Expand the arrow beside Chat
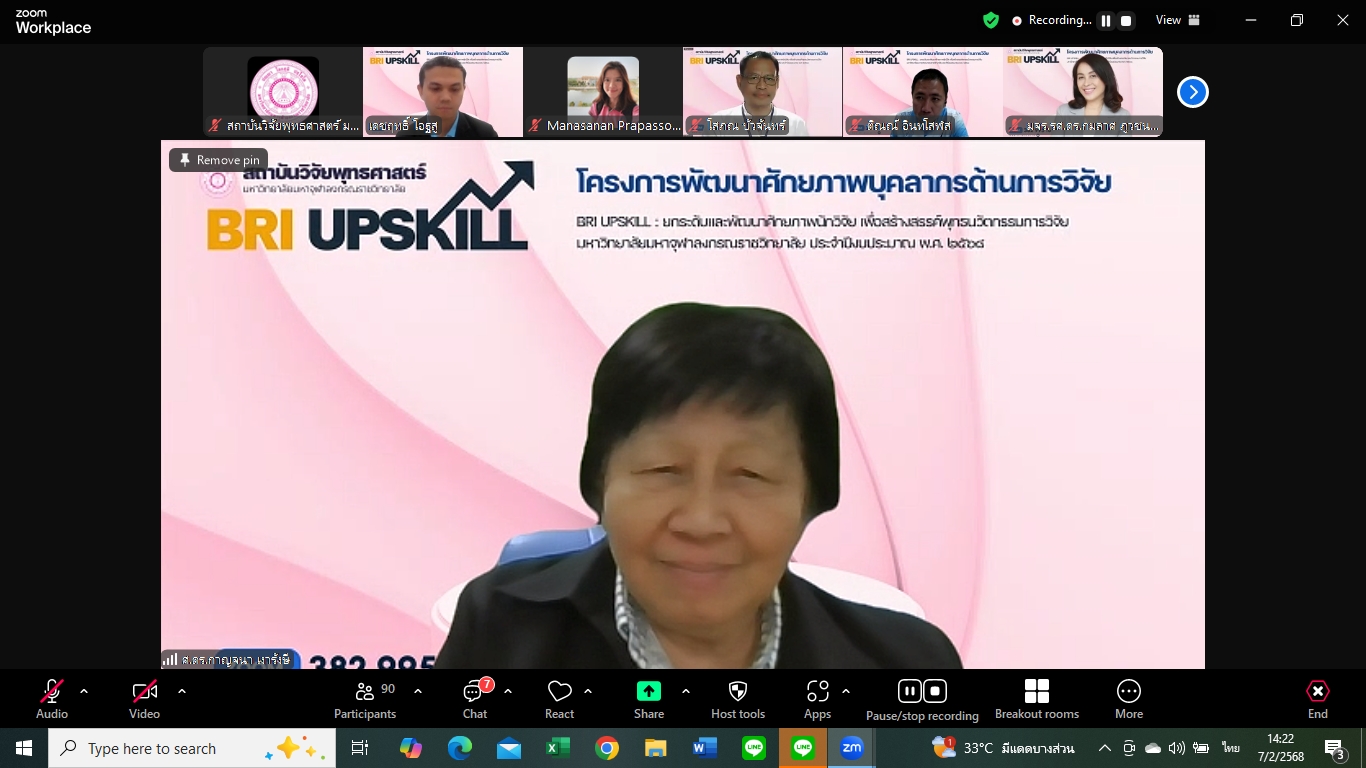The height and width of the screenshot is (768, 1366). tap(508, 691)
